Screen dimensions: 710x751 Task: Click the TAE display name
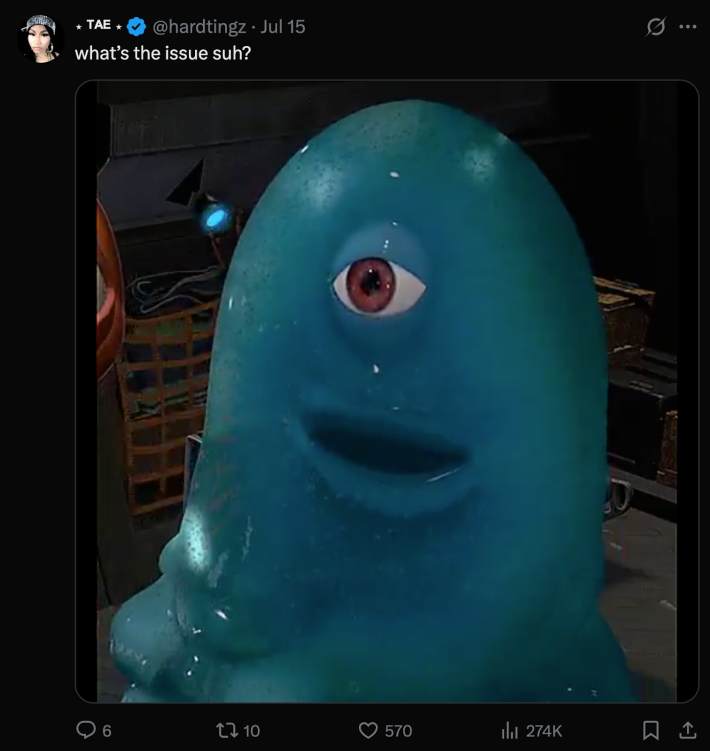[x=98, y=27]
